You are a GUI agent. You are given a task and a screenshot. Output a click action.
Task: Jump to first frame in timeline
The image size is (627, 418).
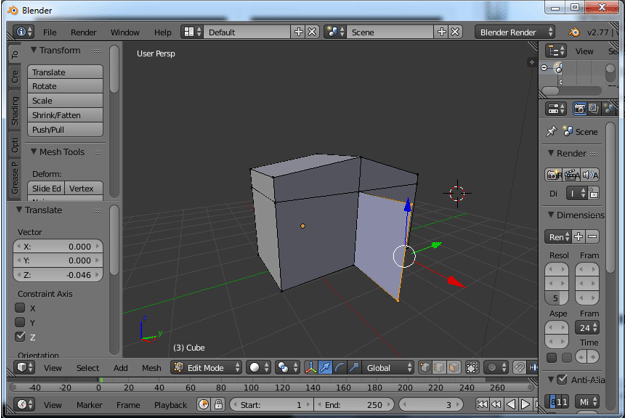pos(482,404)
